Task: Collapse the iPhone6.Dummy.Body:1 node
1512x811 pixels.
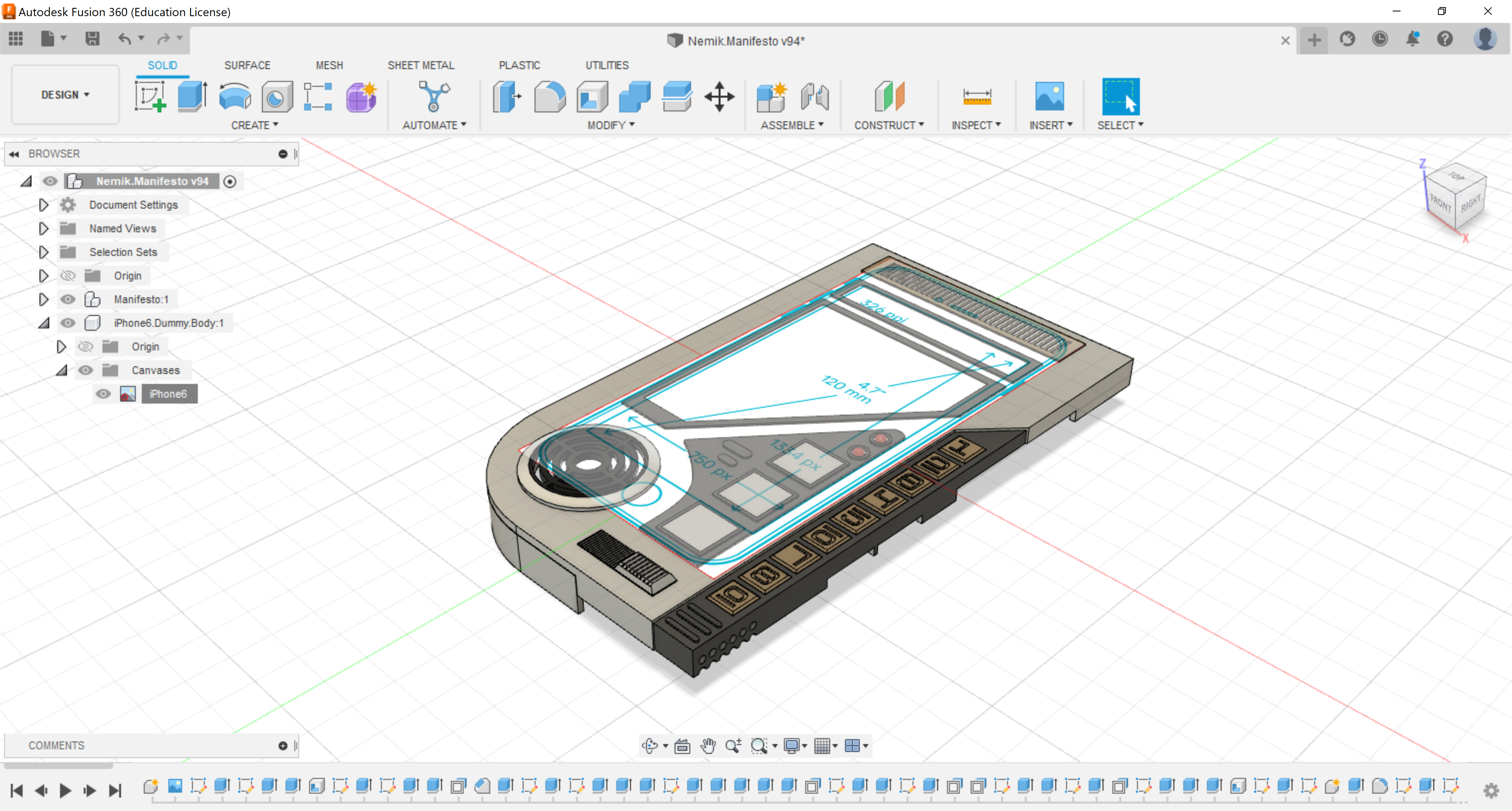Action: pos(44,323)
